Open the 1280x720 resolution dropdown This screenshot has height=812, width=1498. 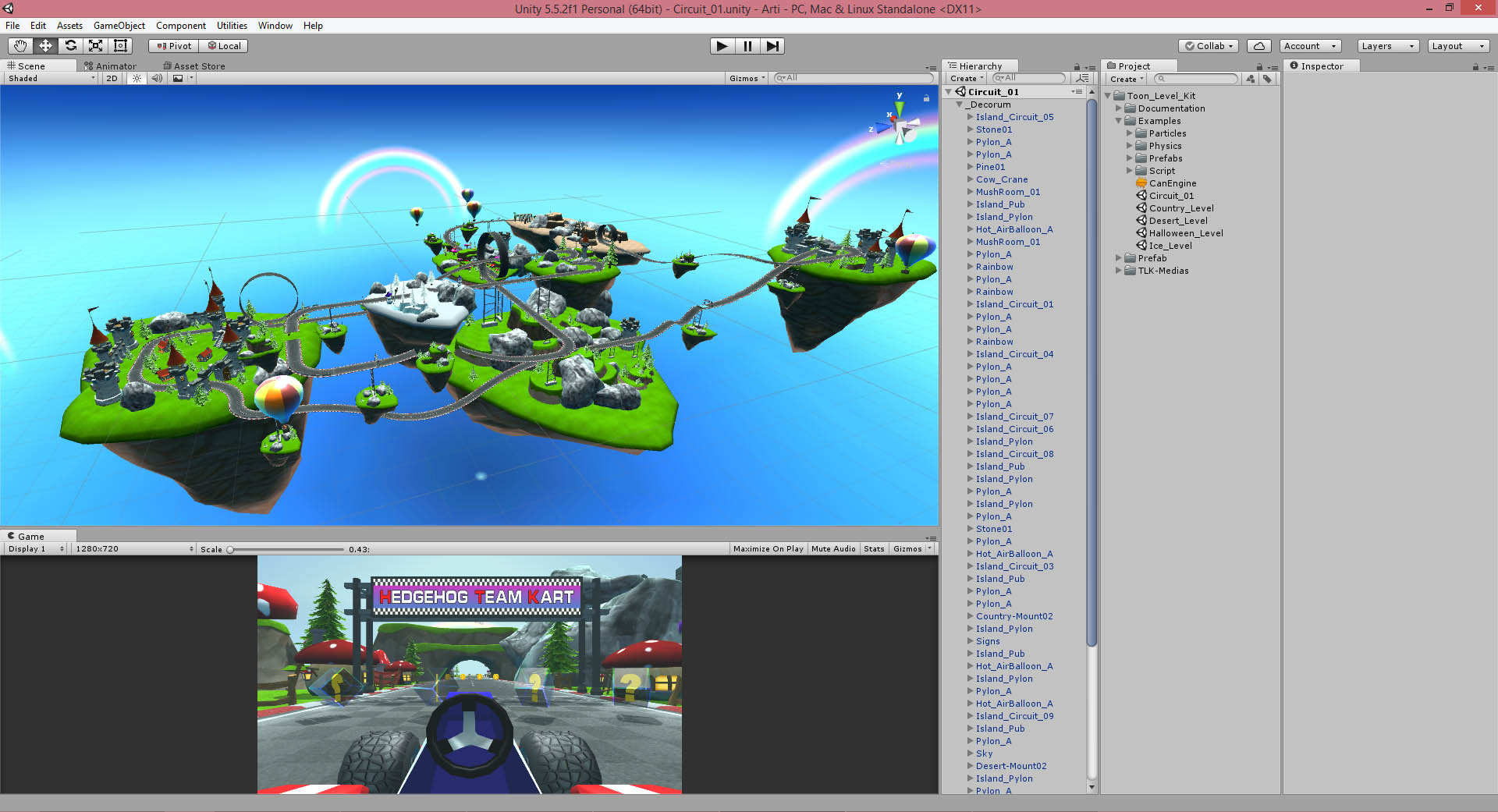(x=133, y=549)
